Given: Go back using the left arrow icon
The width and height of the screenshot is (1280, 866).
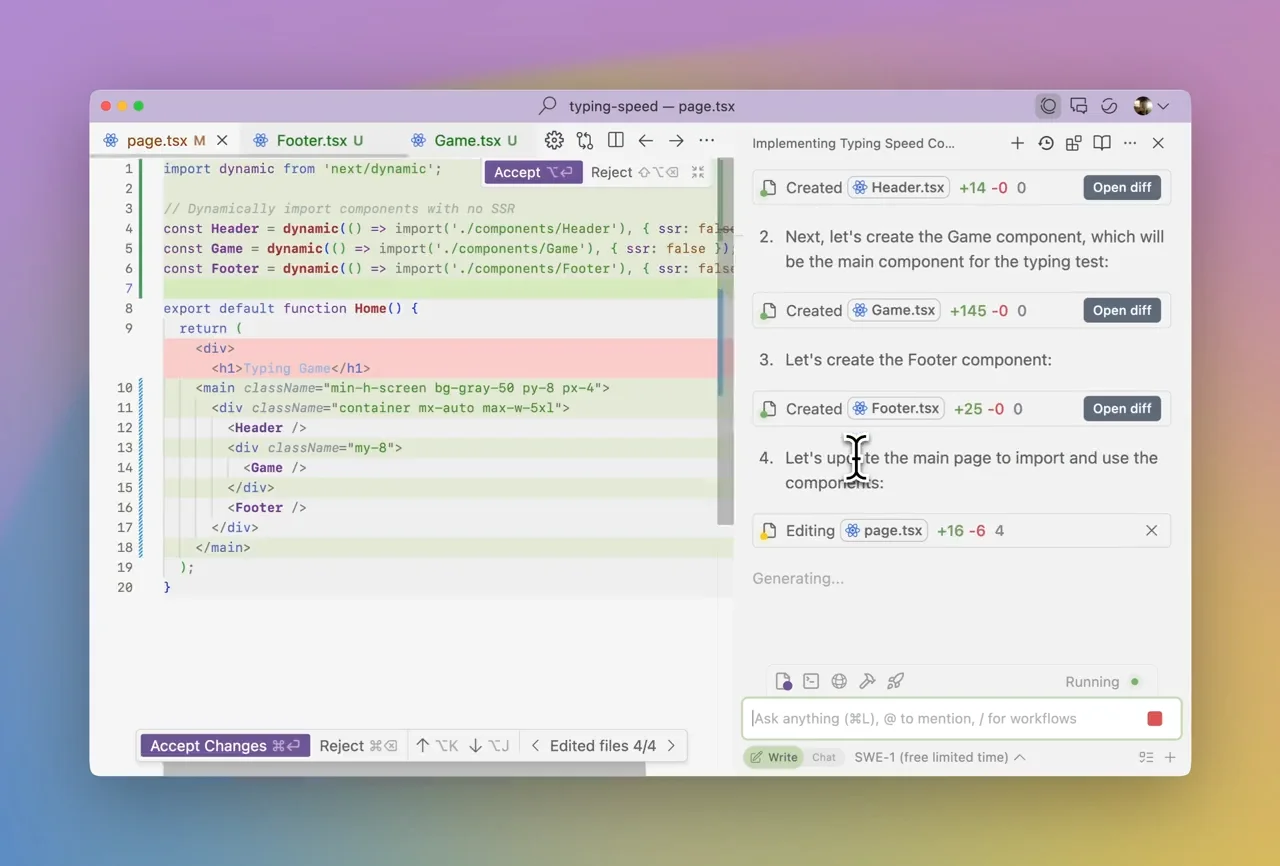Looking at the screenshot, I should pyautogui.click(x=646, y=141).
